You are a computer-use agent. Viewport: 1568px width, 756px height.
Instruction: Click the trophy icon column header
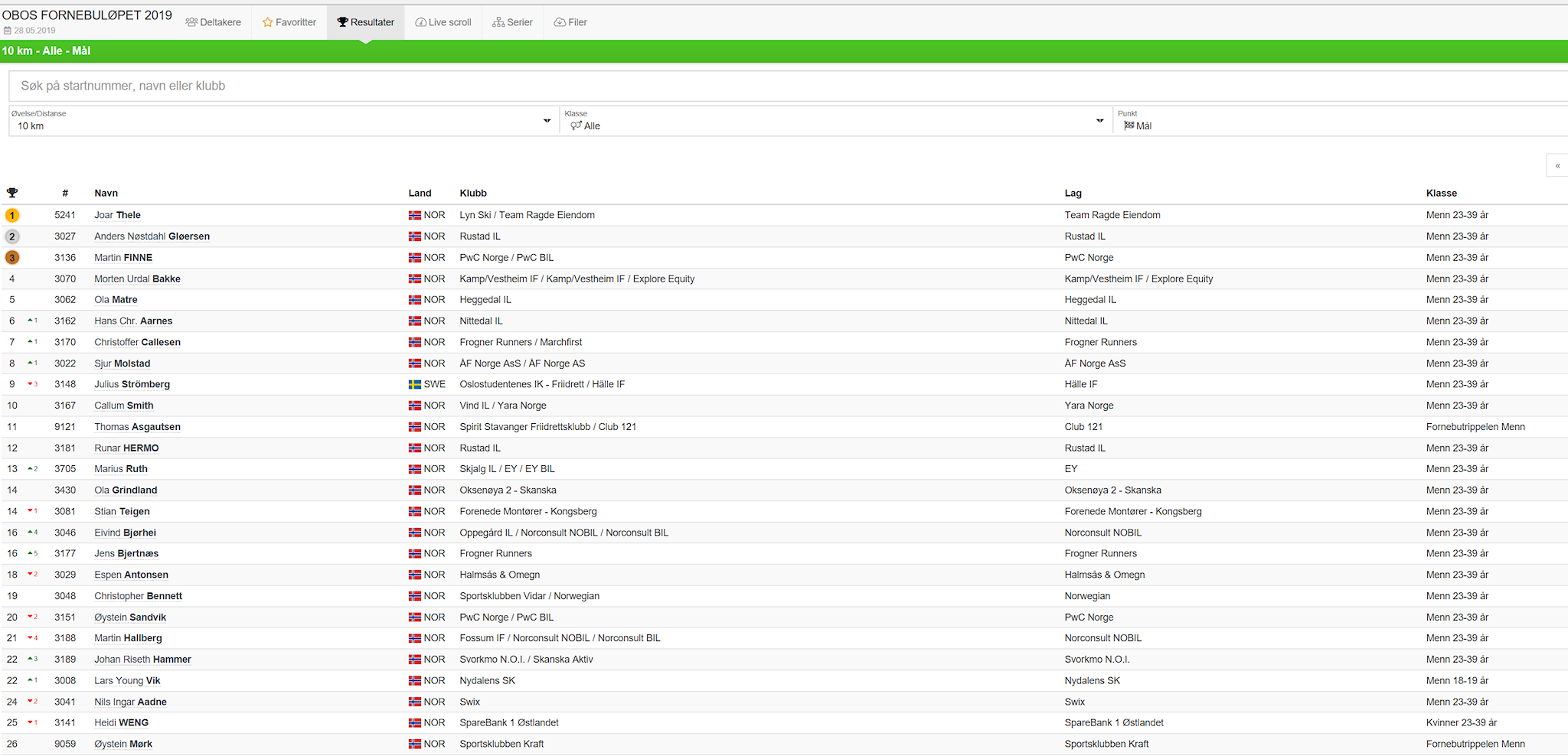point(12,193)
